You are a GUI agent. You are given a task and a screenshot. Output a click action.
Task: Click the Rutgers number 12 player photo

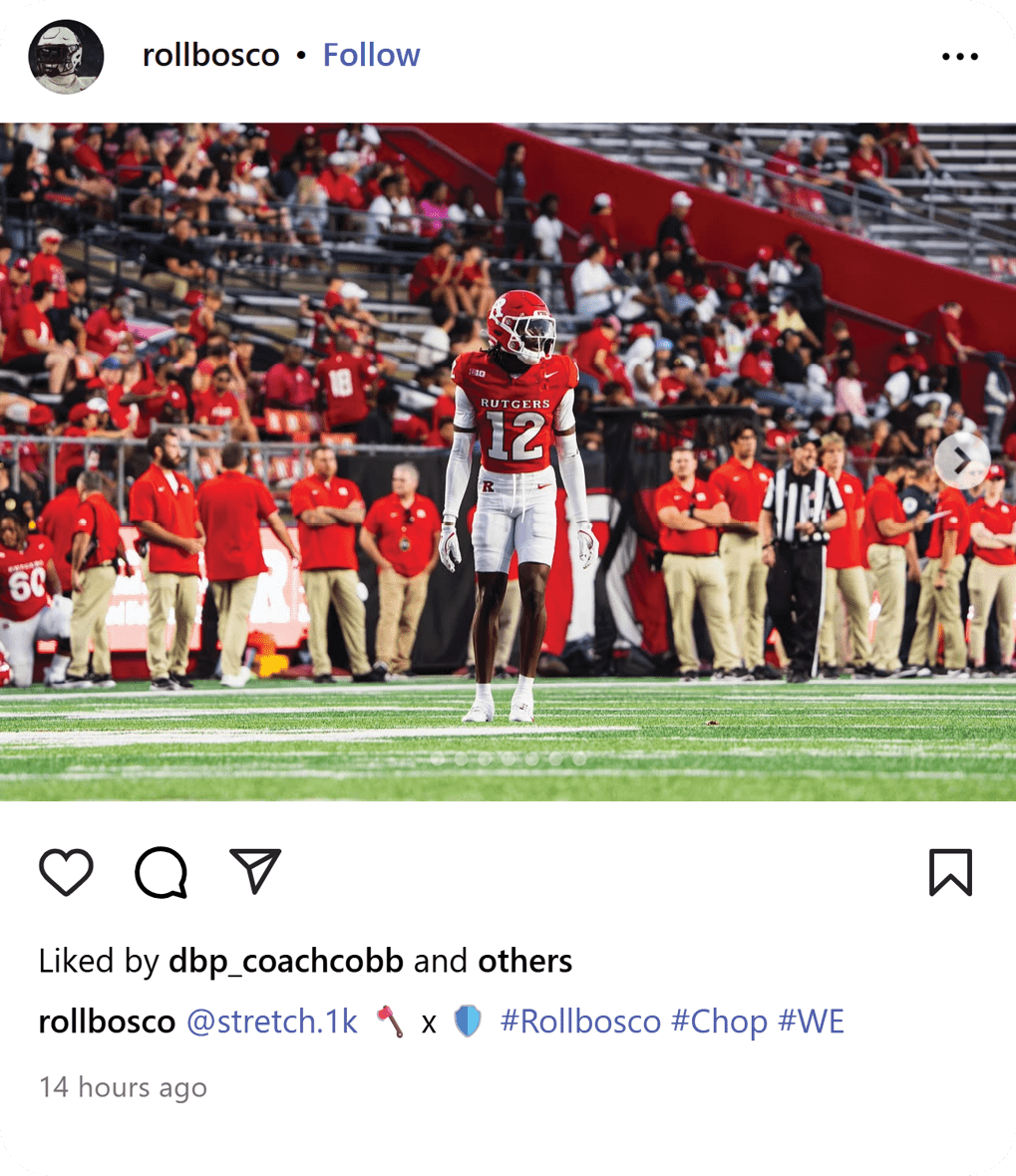[x=508, y=462]
